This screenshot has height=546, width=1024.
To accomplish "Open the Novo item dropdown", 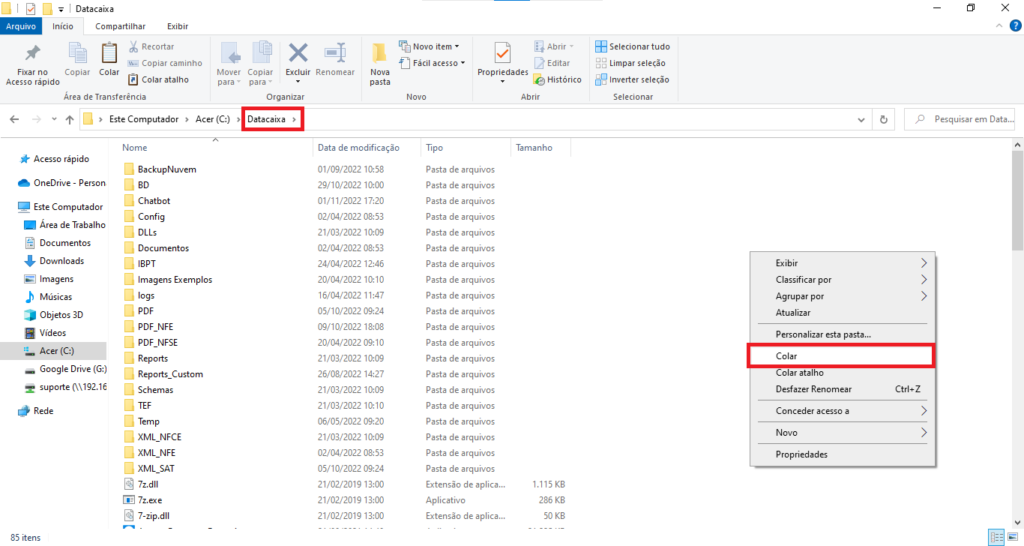I will click(429, 46).
